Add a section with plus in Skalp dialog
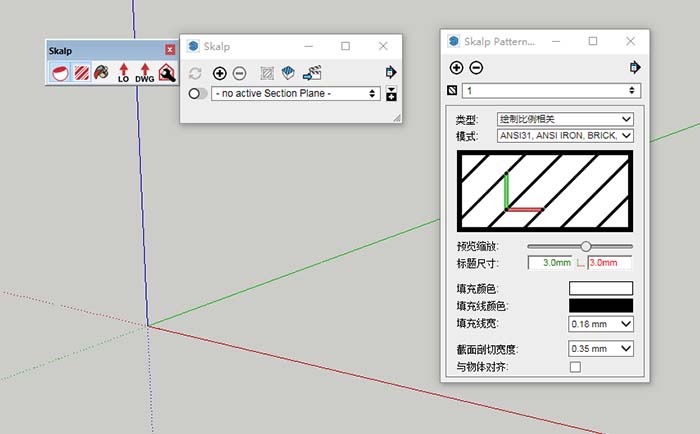Screen dimensions: 700x434 (x=220, y=73)
